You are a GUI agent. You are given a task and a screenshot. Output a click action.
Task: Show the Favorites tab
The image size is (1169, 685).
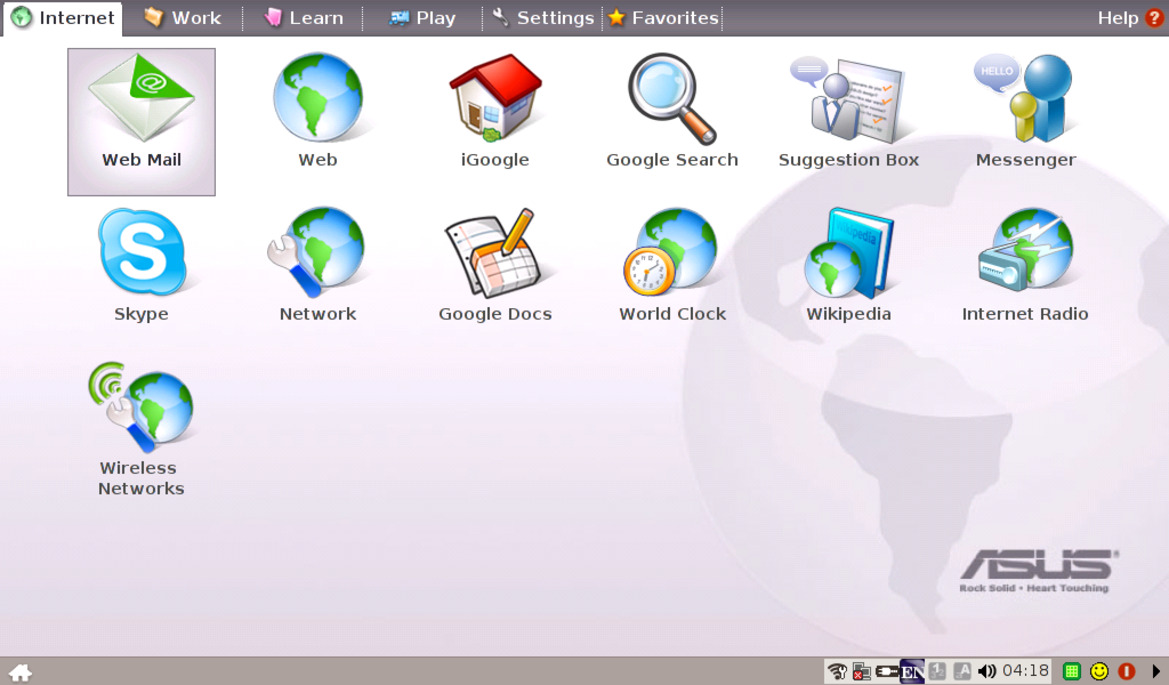pos(663,18)
